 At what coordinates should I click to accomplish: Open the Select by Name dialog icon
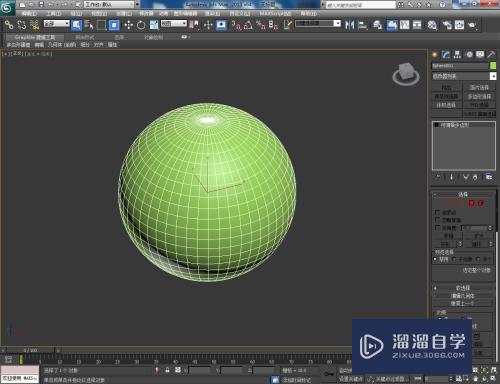point(89,25)
